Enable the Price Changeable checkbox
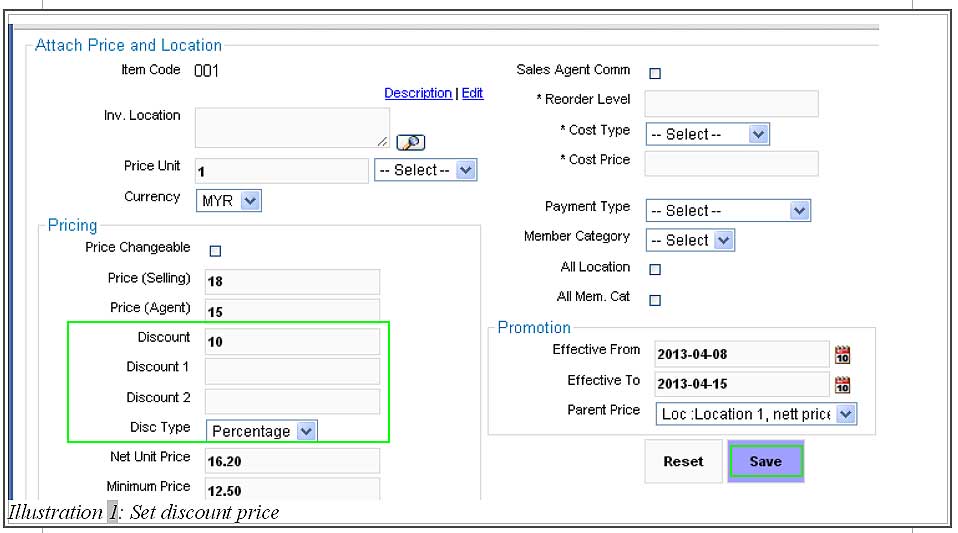Image resolution: width=958 pixels, height=533 pixels. 215,251
